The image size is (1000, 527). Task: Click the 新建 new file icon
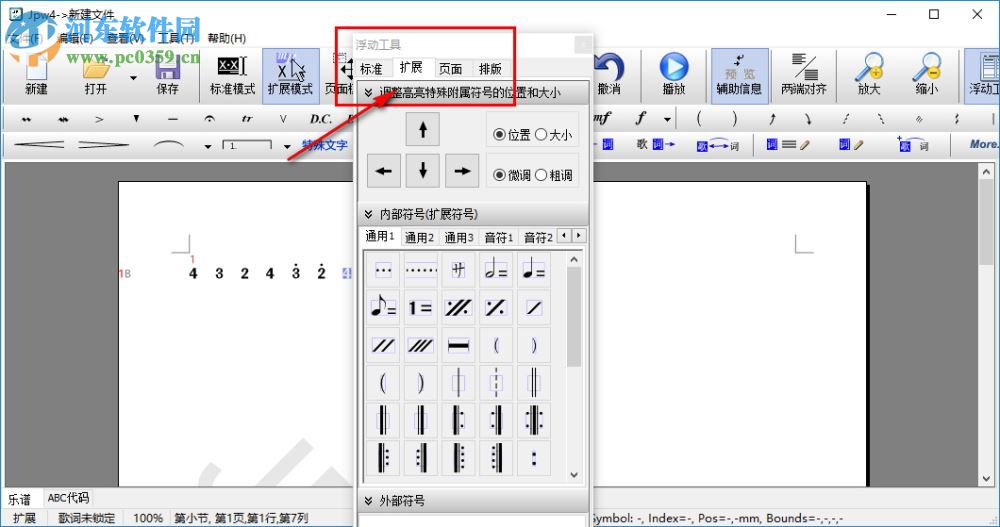[x=36, y=75]
